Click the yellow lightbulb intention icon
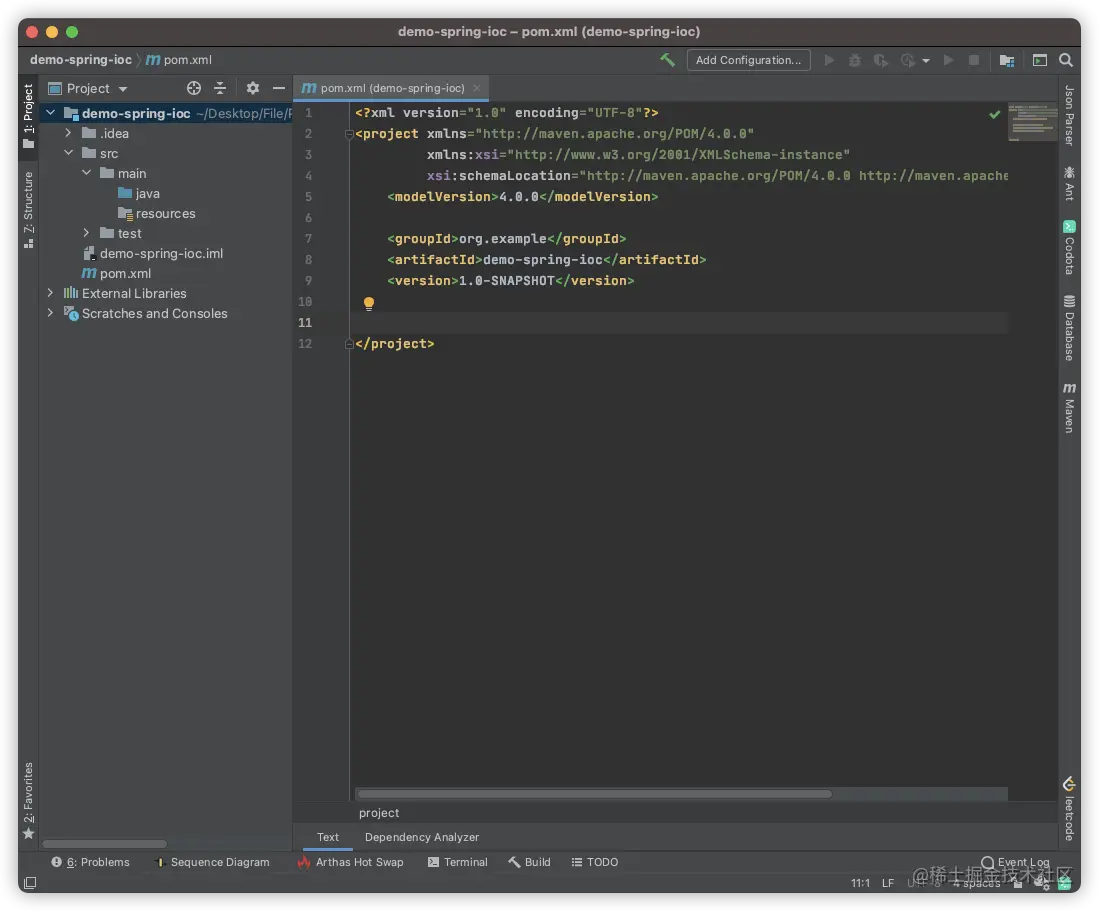The width and height of the screenshot is (1099, 911). [368, 303]
